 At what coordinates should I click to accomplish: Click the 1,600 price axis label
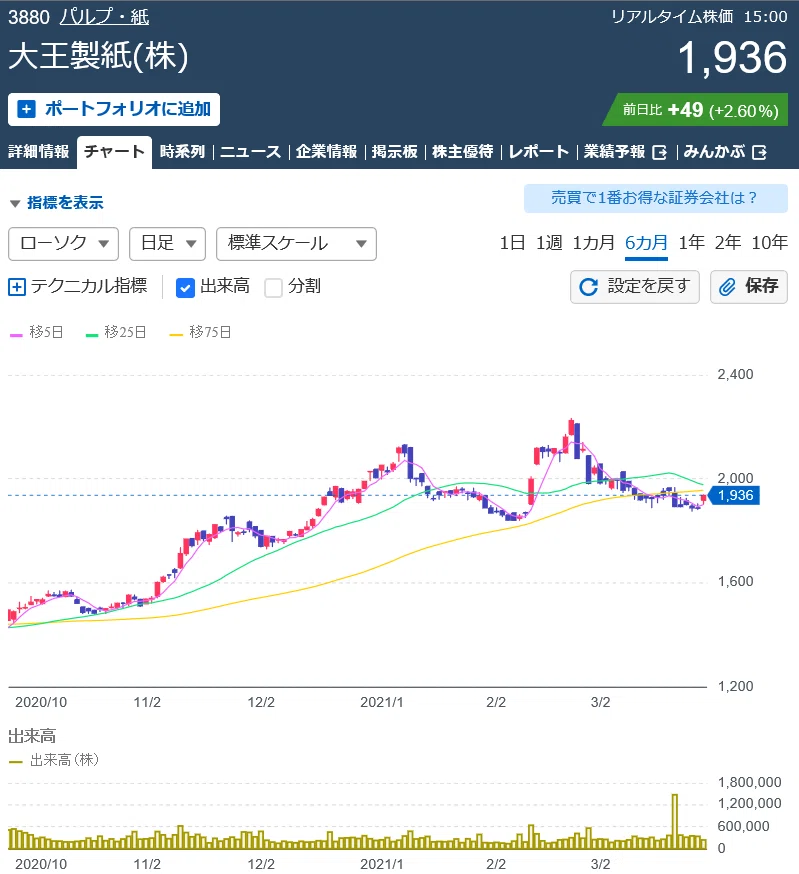click(x=735, y=581)
